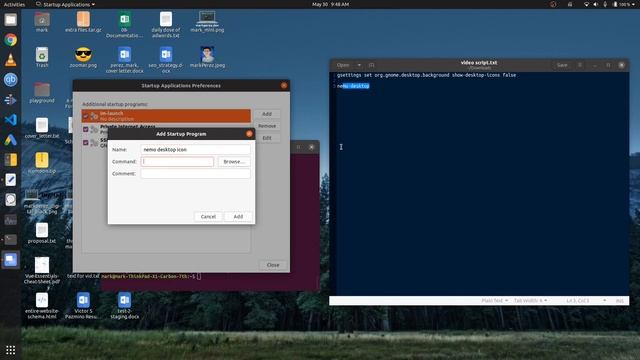640x360 pixels.
Task: Open the Google Ads icon in the dock
Action: click(11, 140)
